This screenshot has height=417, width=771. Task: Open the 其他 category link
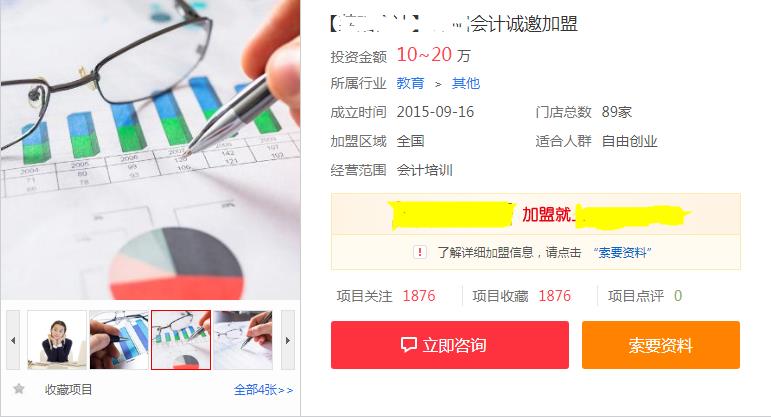(x=466, y=84)
